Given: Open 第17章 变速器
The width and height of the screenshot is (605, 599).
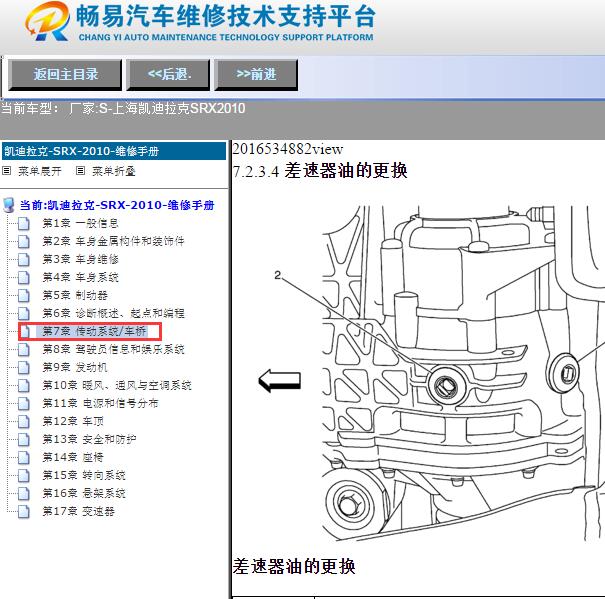Looking at the screenshot, I should 78,511.
